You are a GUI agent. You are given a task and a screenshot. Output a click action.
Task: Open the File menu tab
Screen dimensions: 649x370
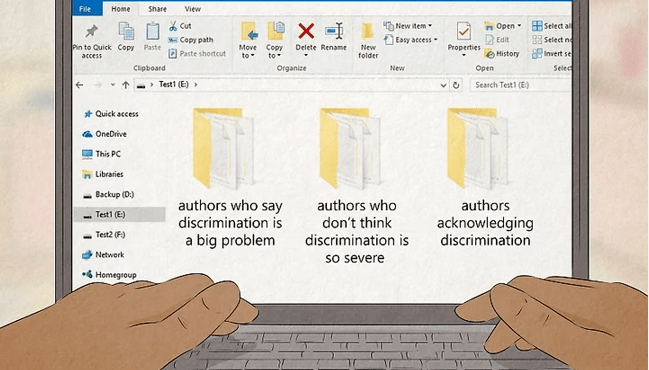(85, 9)
